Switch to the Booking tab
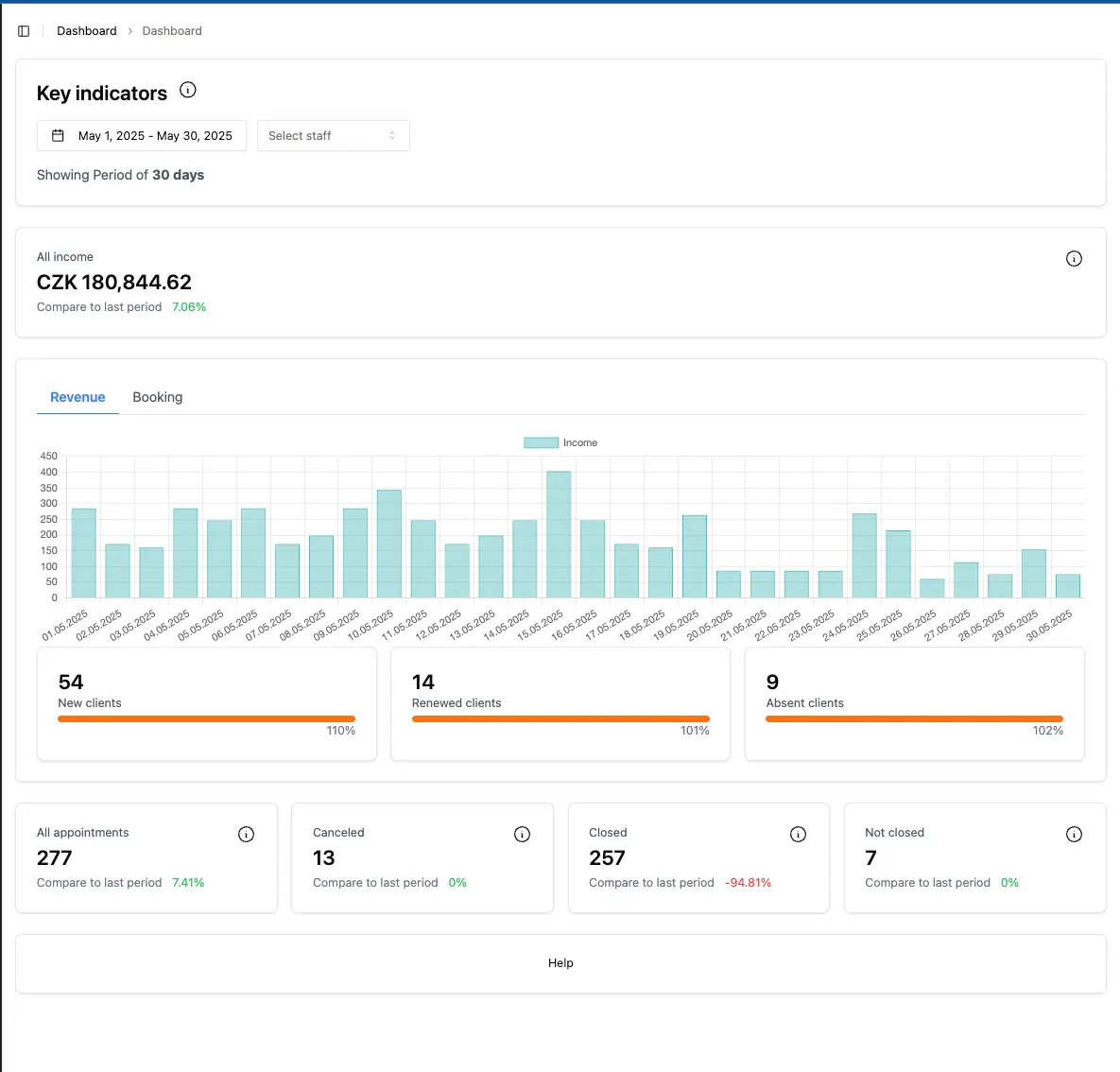Screen dimensions: 1120x1072 (158, 397)
